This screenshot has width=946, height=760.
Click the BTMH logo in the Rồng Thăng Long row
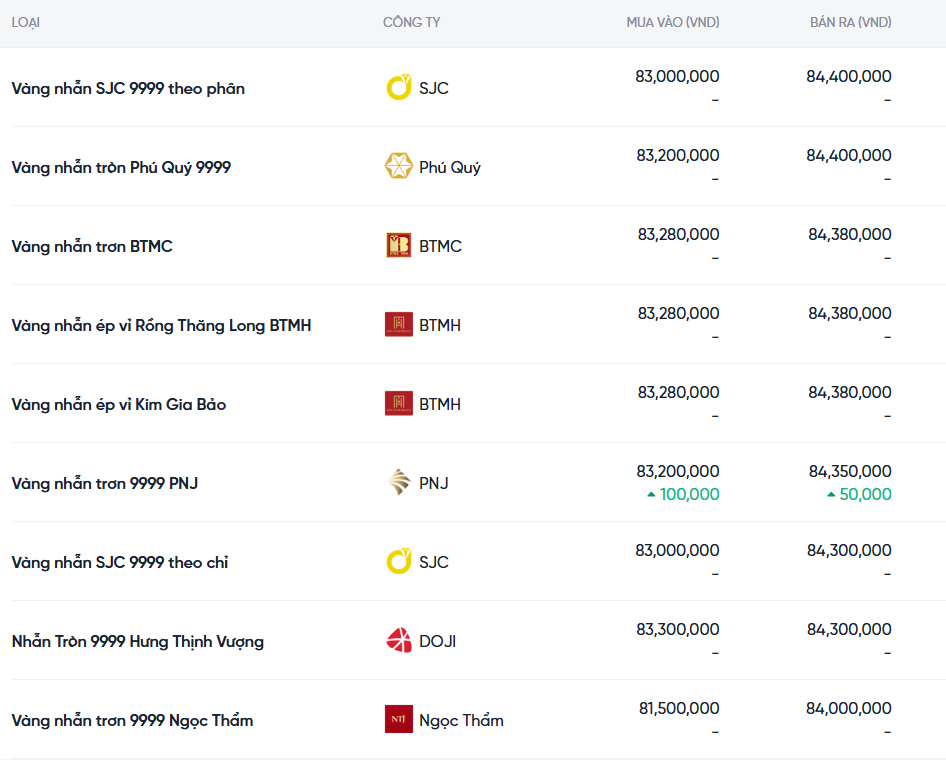tap(399, 325)
